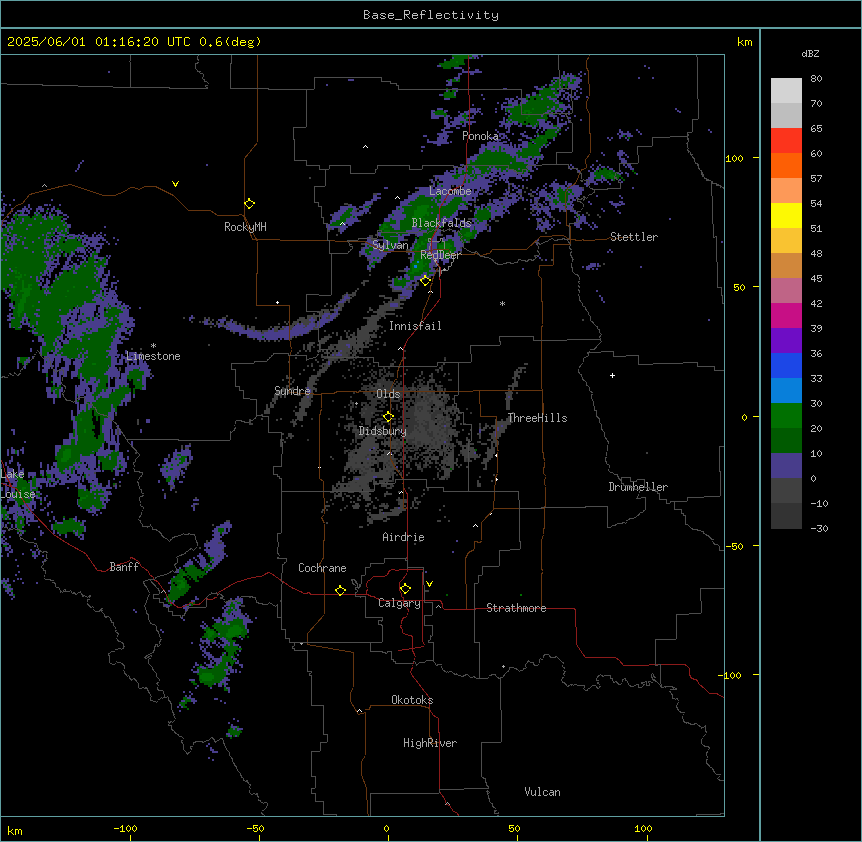This screenshot has width=862, height=842.
Task: Select the magenta 42-39 dBZ legend swatch
Action: pos(786,315)
